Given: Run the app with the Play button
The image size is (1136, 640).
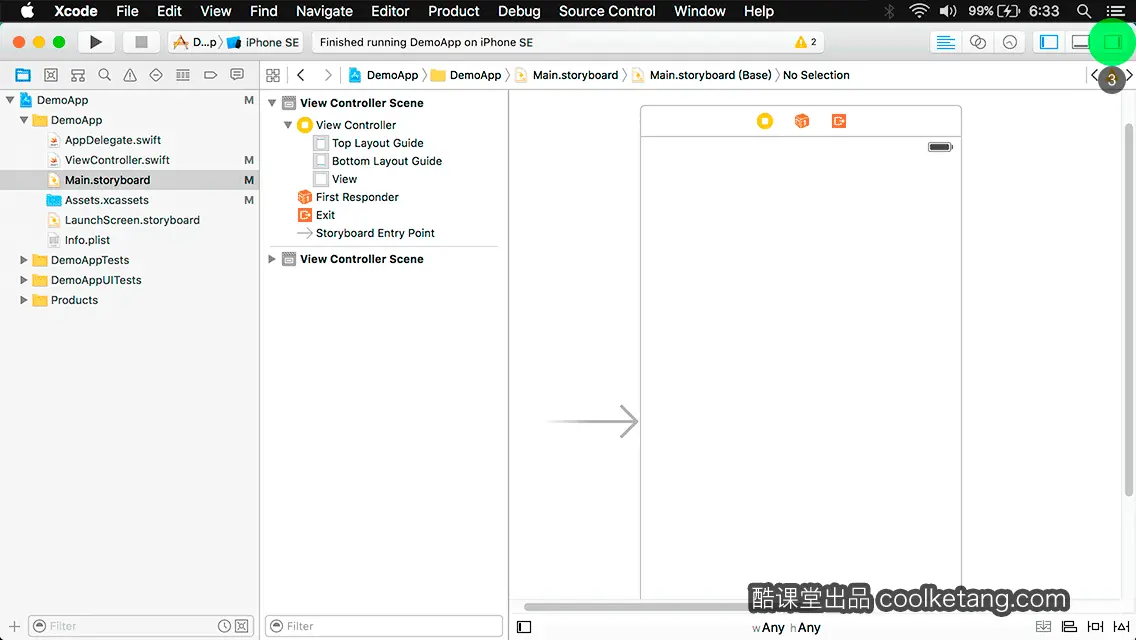Looking at the screenshot, I should [96, 42].
